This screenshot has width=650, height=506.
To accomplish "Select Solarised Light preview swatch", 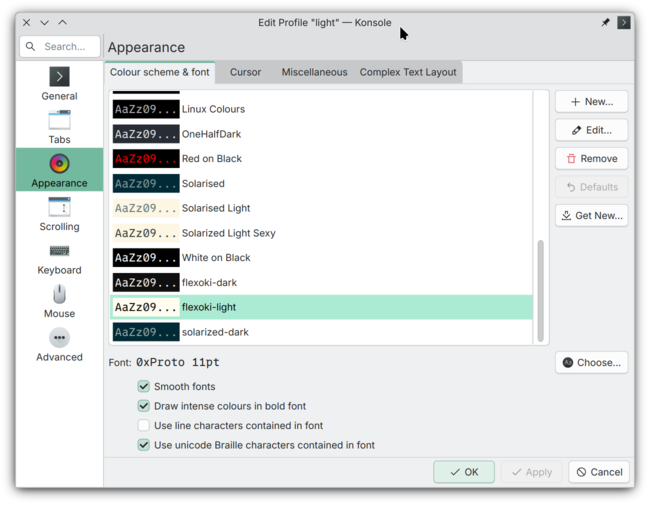I will click(146, 208).
